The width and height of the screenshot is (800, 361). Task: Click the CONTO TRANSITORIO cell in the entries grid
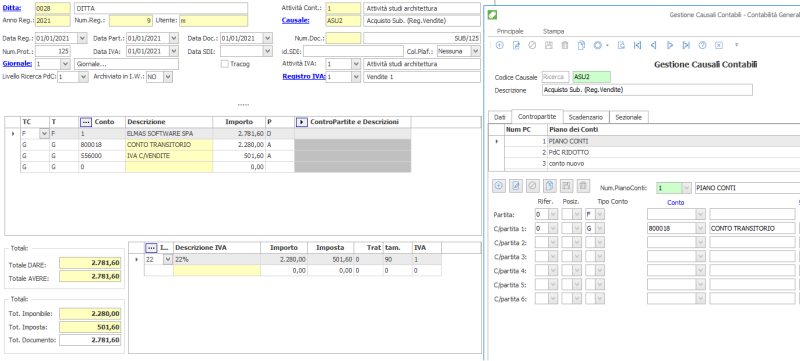pos(169,145)
